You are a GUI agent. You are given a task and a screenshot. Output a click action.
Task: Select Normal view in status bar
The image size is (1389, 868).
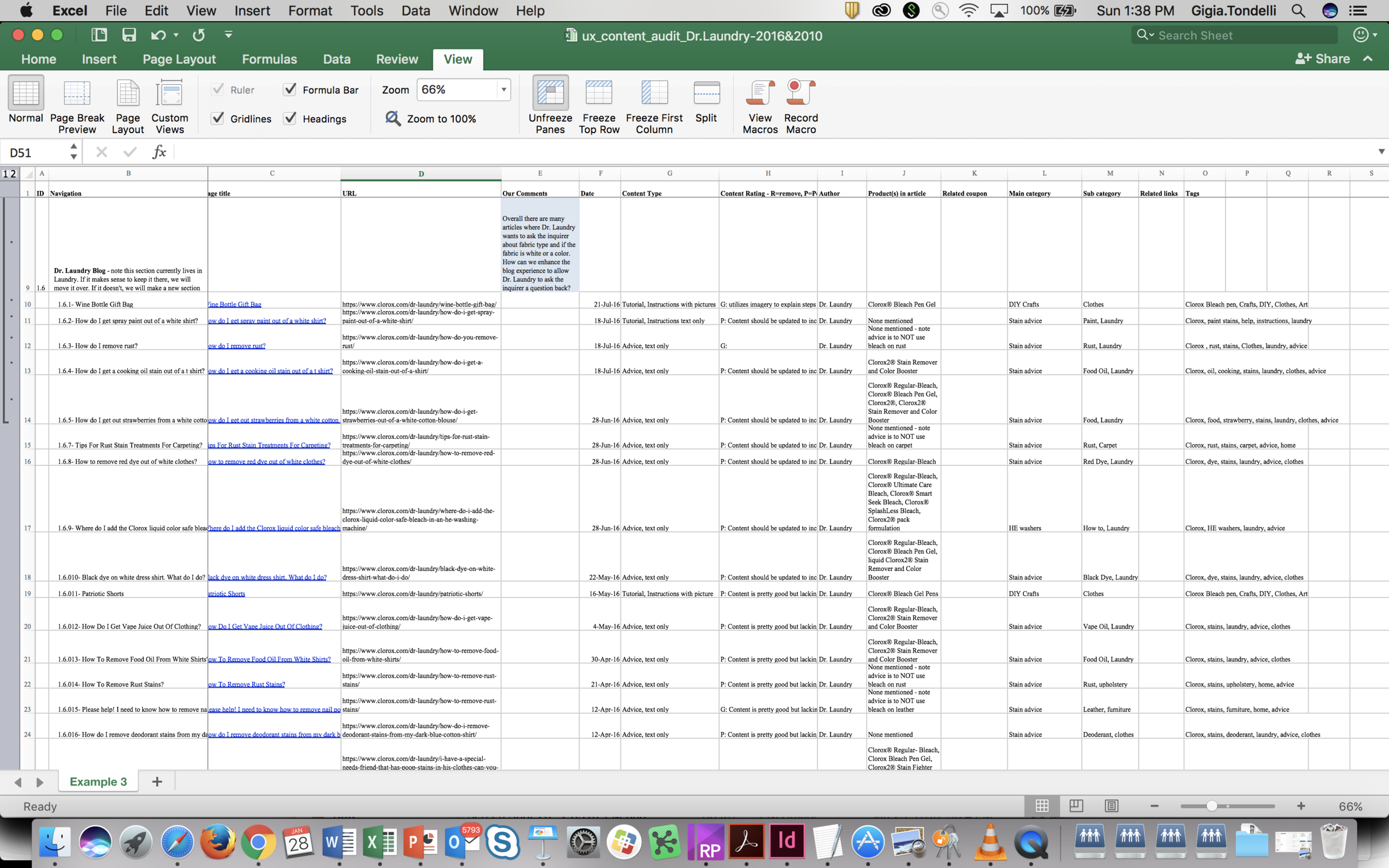click(x=1042, y=806)
